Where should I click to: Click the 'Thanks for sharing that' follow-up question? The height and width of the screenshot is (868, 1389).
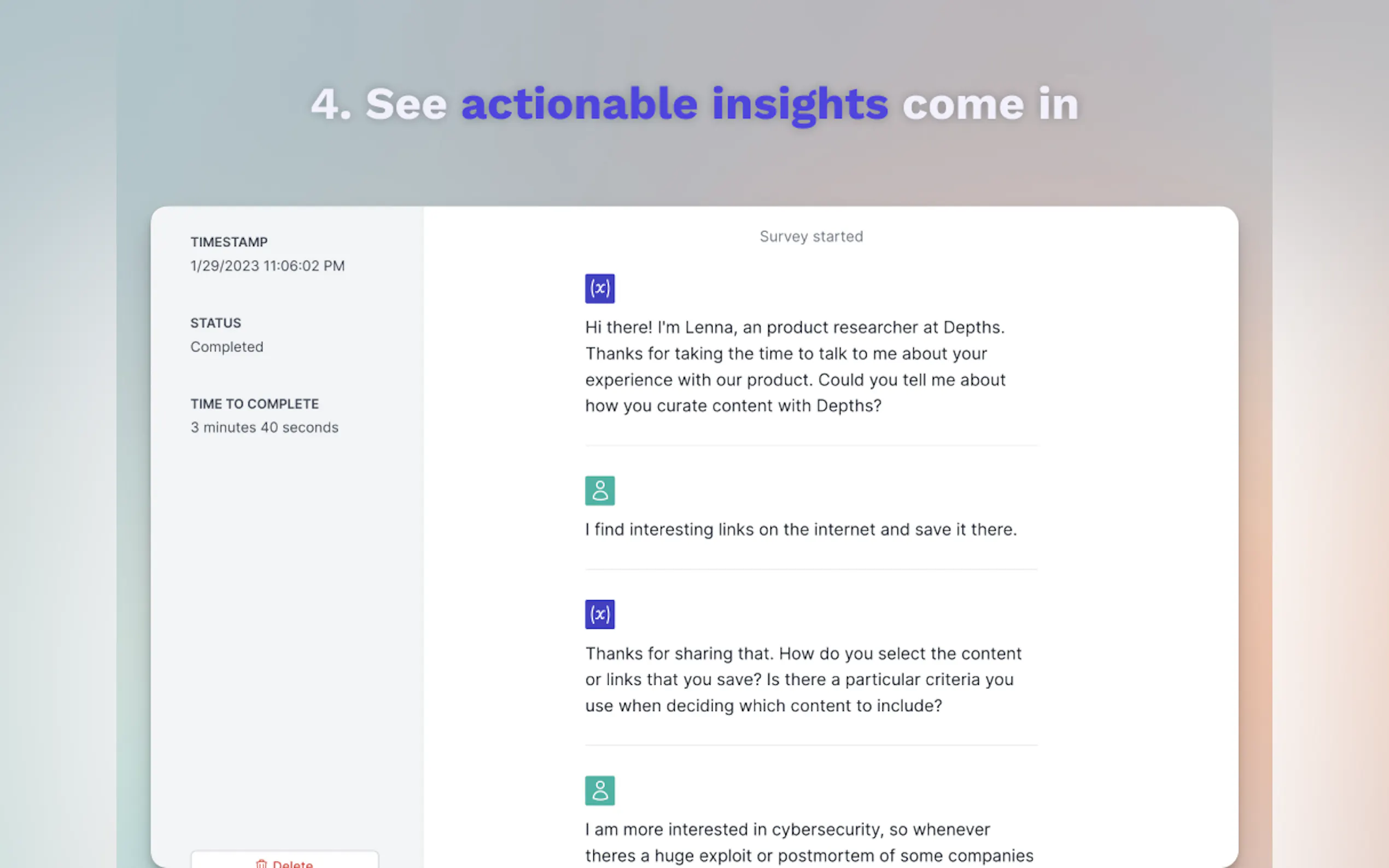[803, 679]
